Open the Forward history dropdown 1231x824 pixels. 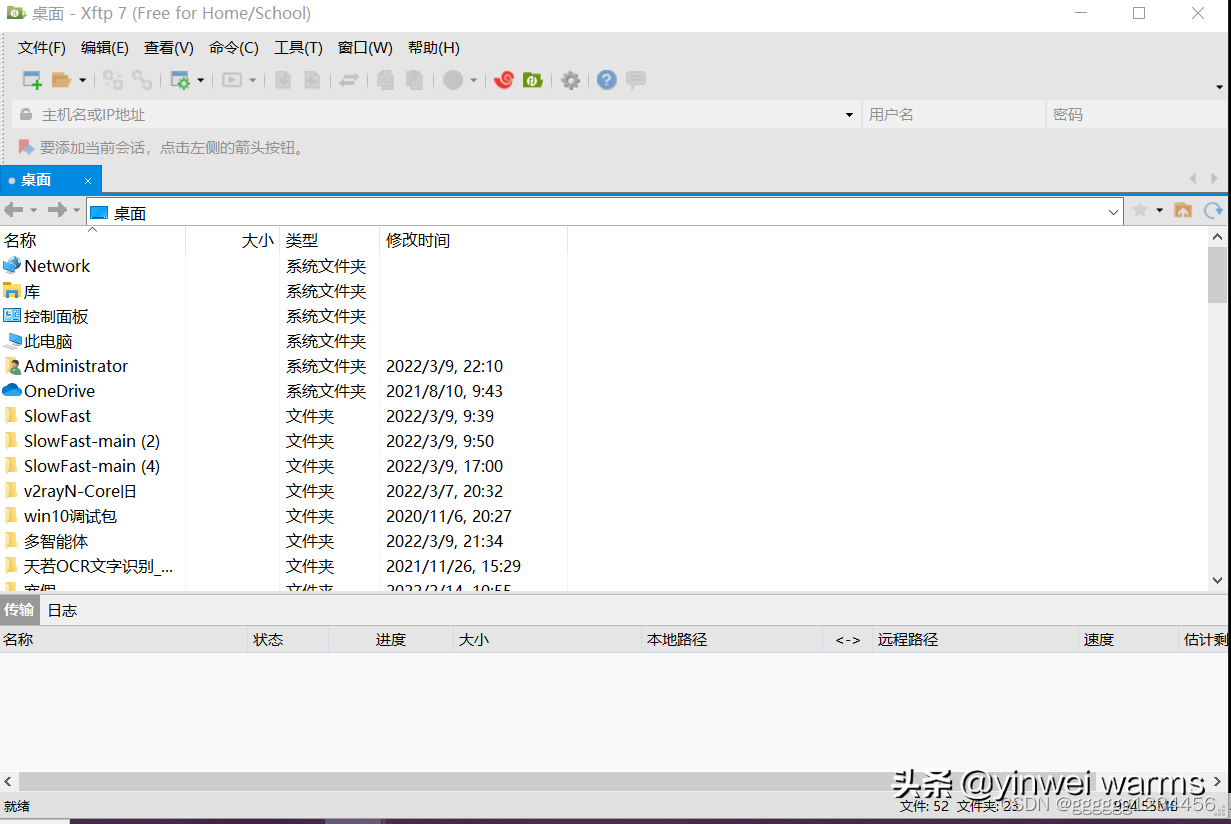pyautogui.click(x=77, y=210)
